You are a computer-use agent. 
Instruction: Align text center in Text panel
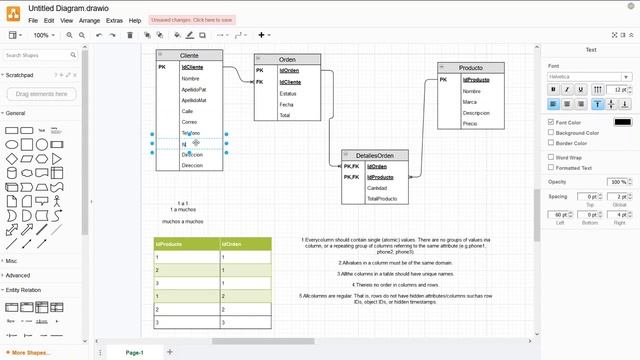point(567,104)
